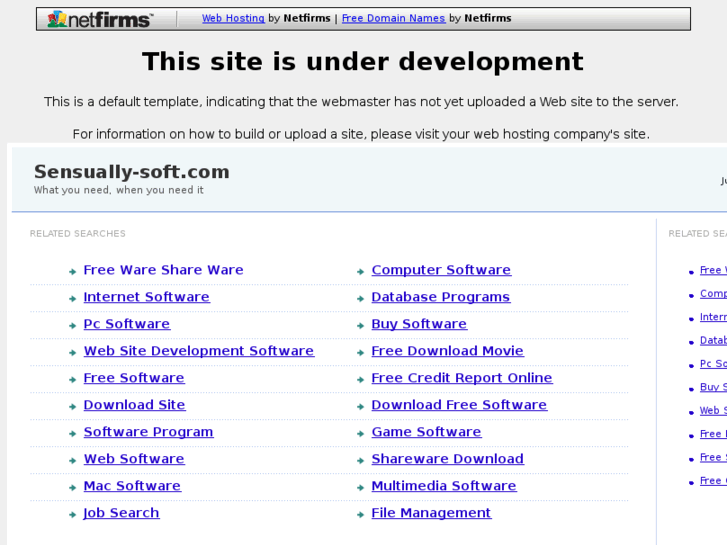Click arrow bullet beside Web Site Development Software

click(72, 353)
